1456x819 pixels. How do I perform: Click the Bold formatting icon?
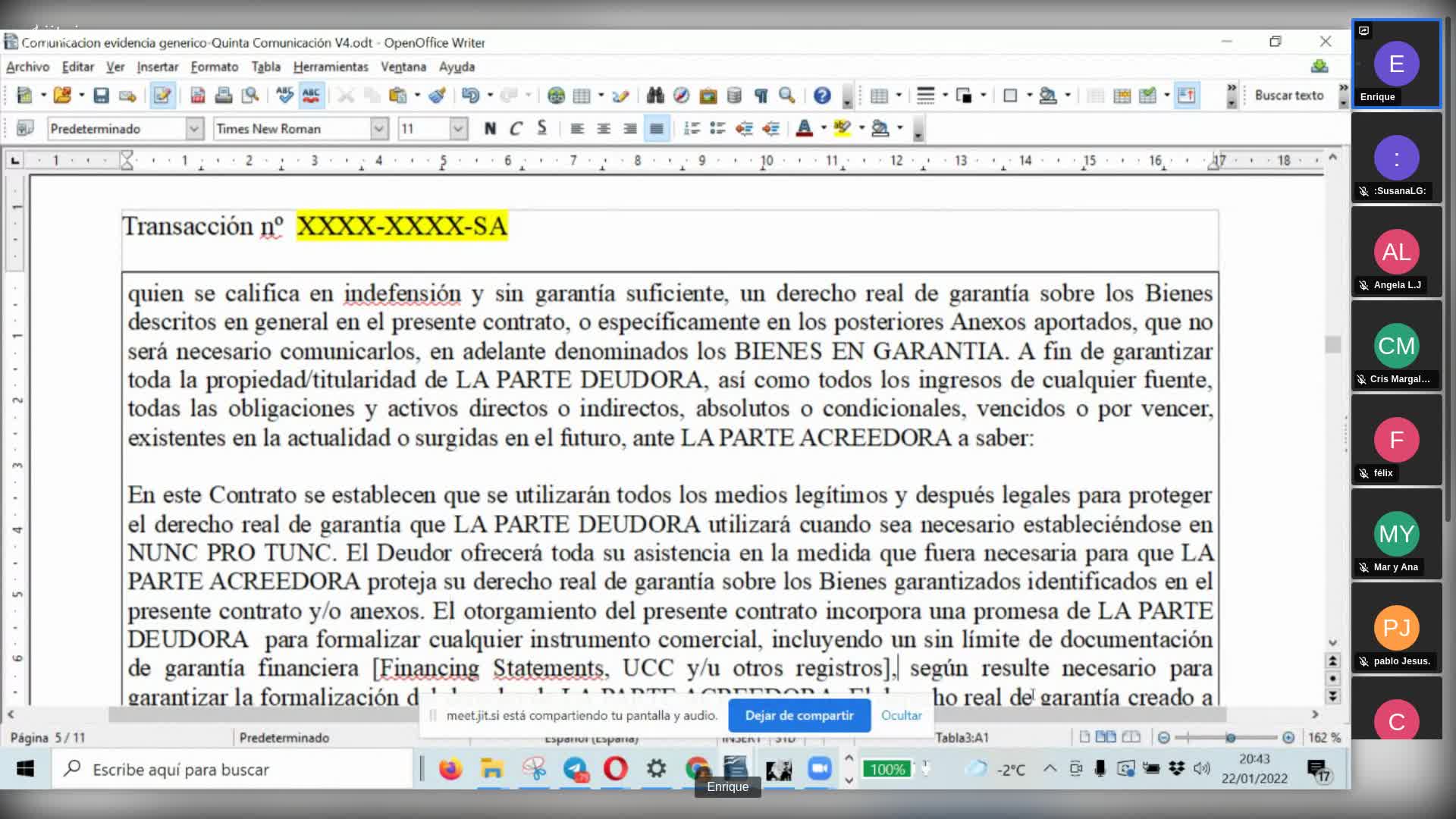pyautogui.click(x=490, y=128)
